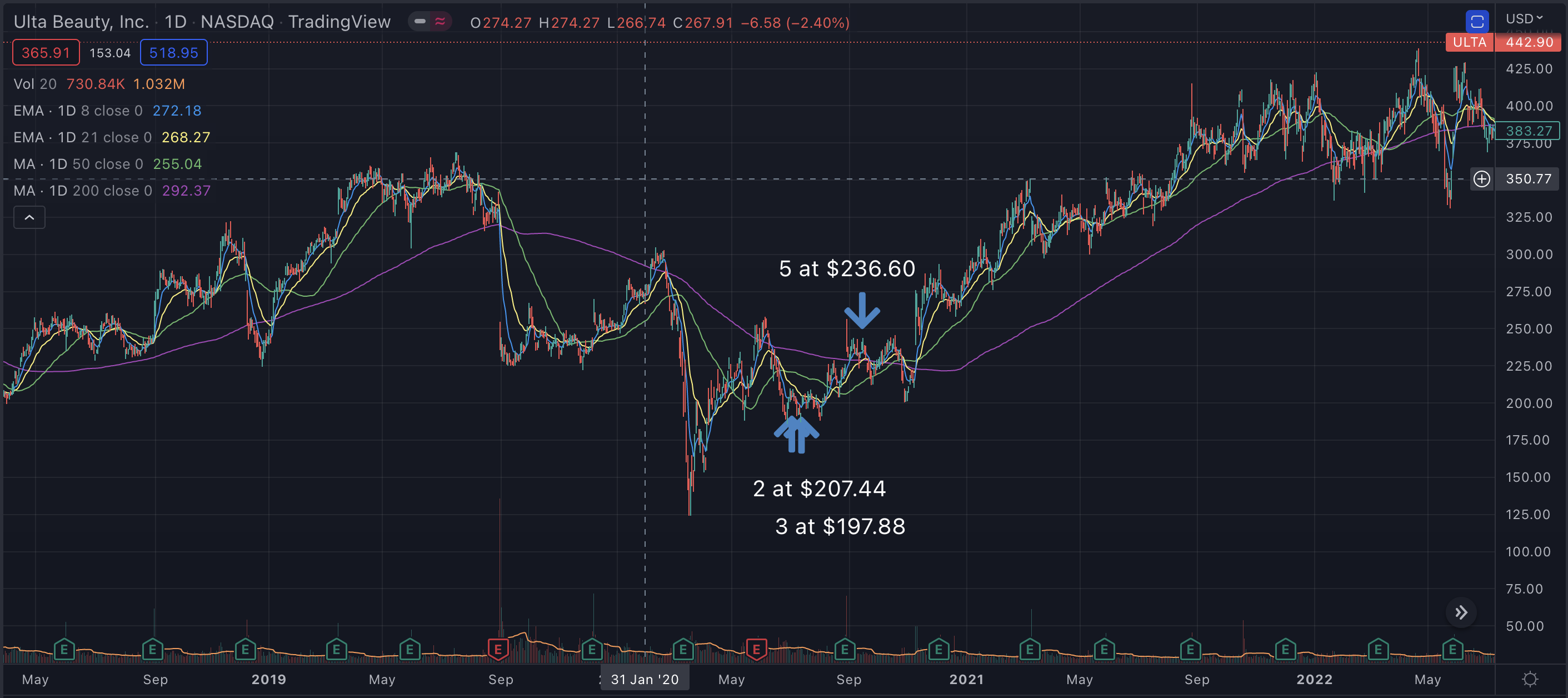Click the earnings marker above Sep 2020 label
Image resolution: width=1568 pixels, height=698 pixels.
click(x=845, y=649)
